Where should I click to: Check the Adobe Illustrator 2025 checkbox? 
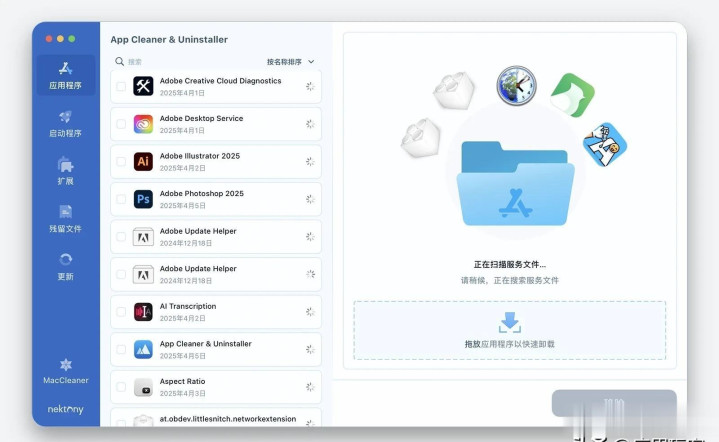tap(121, 161)
